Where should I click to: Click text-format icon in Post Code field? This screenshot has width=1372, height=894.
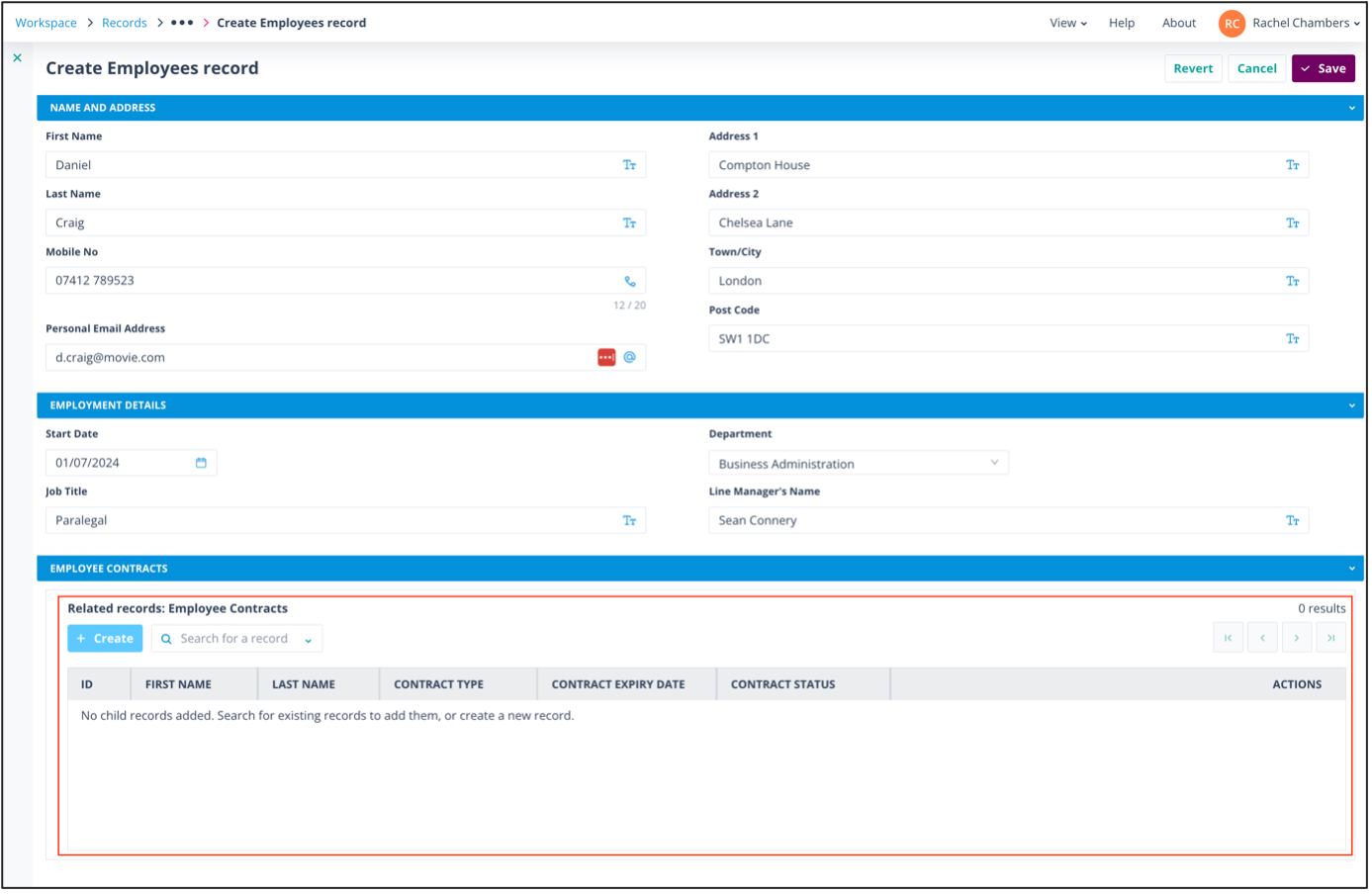pyautogui.click(x=1293, y=339)
